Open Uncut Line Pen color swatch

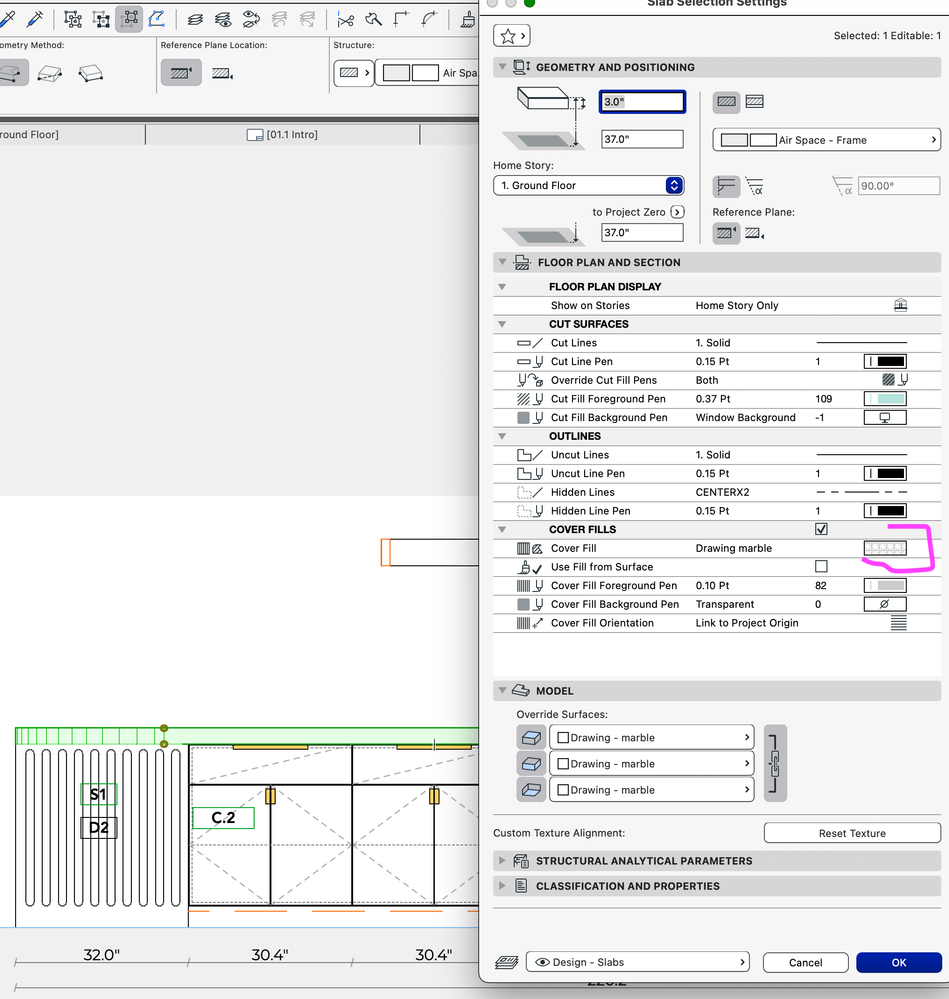click(x=885, y=473)
